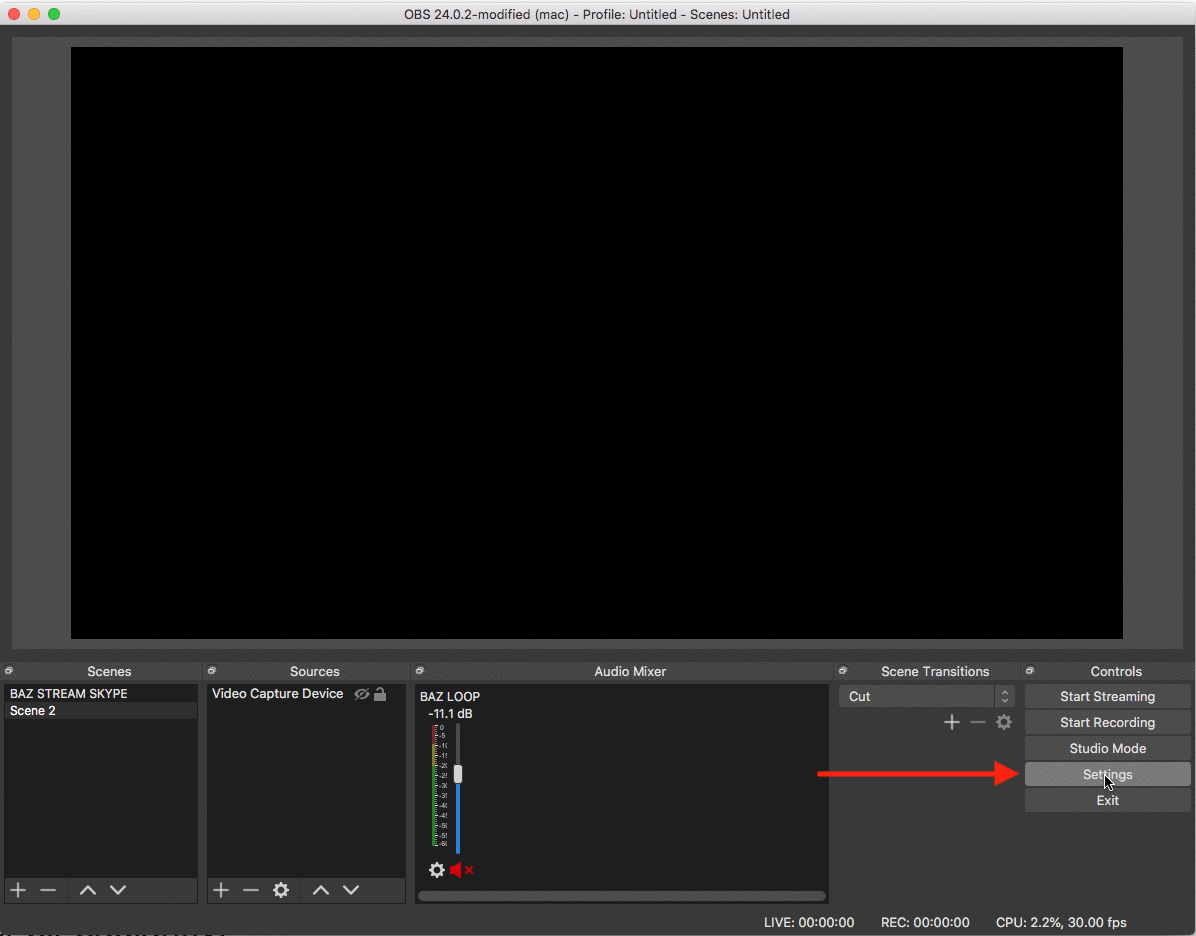The width and height of the screenshot is (1196, 936).
Task: Open Settings from Controls
Action: (x=1108, y=774)
